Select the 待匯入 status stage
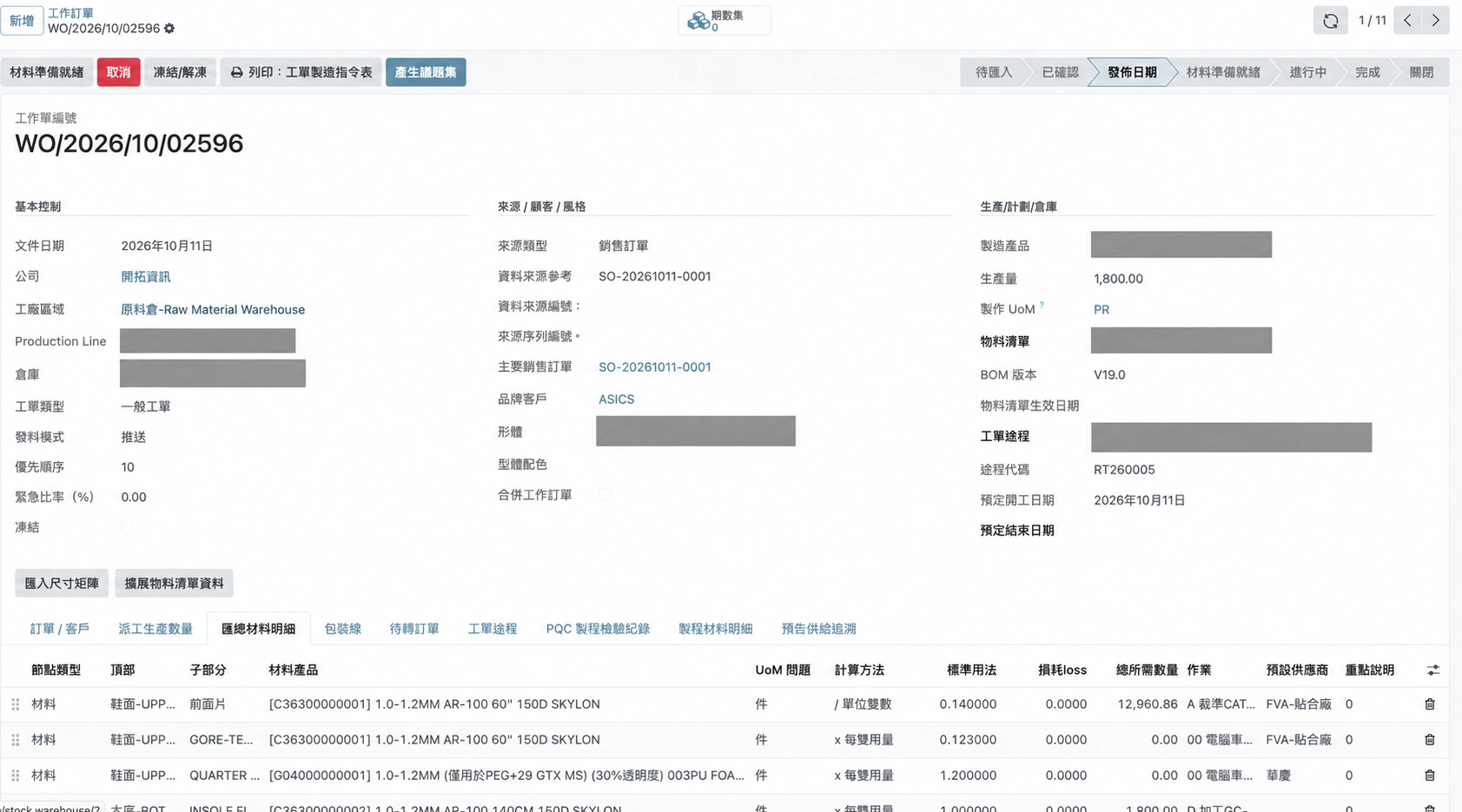This screenshot has width=1462, height=812. 994,72
